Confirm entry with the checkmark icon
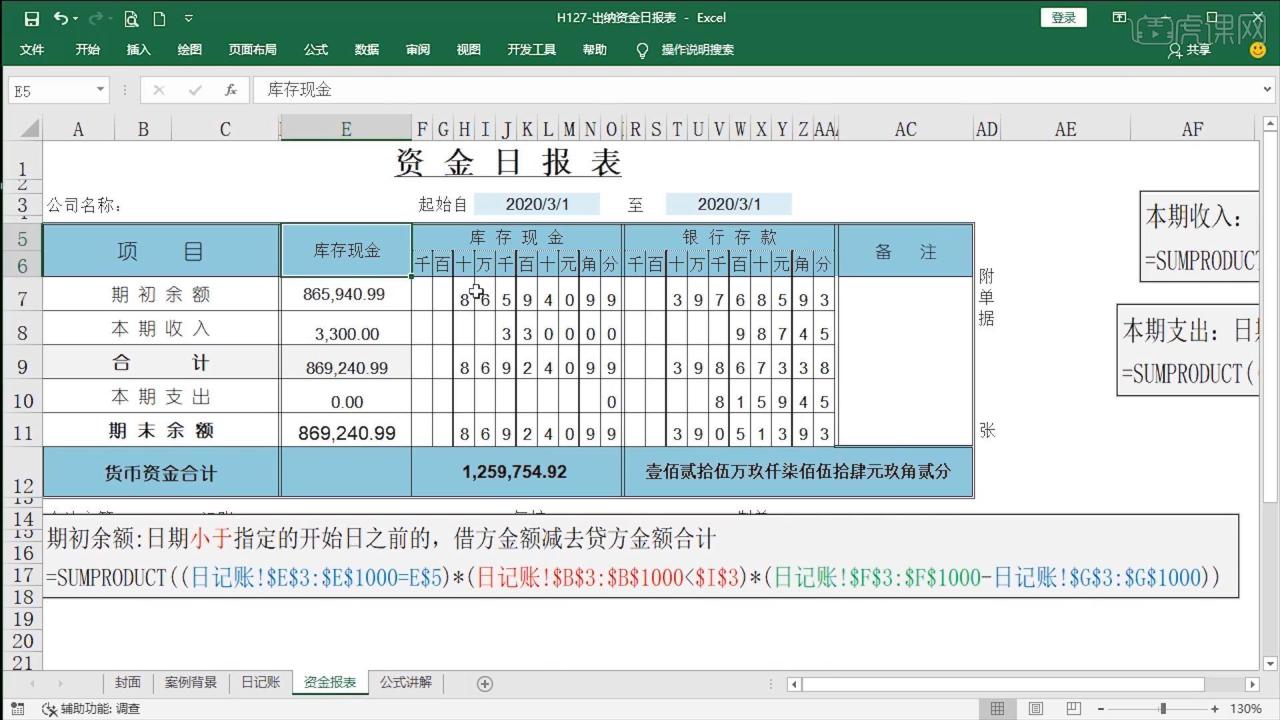 195,90
